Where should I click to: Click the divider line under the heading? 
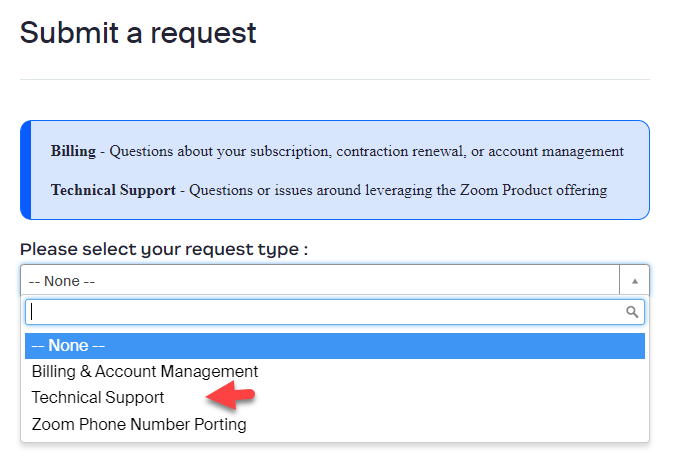tap(334, 79)
